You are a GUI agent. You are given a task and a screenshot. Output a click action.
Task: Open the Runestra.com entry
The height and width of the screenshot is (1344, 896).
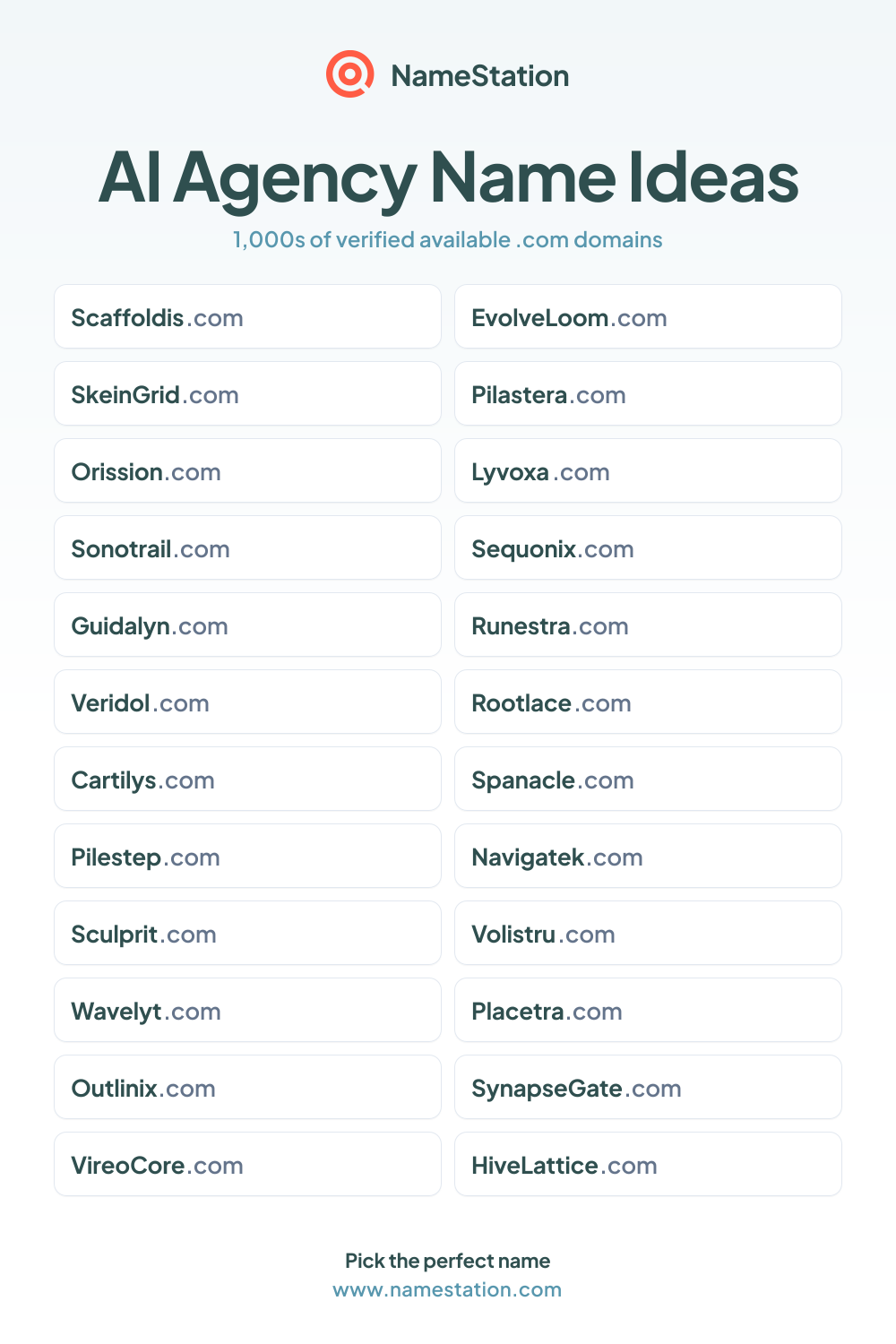(648, 625)
